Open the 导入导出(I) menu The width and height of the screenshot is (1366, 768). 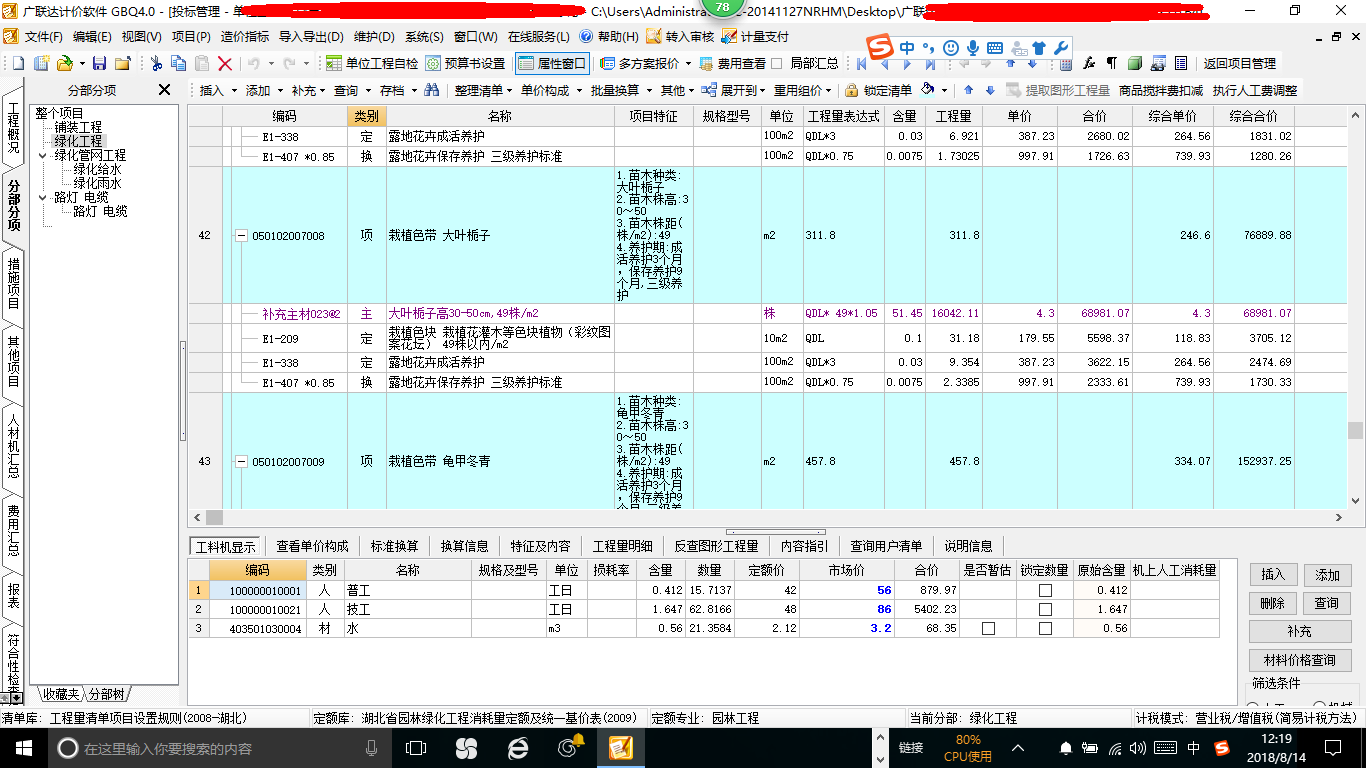(x=312, y=37)
